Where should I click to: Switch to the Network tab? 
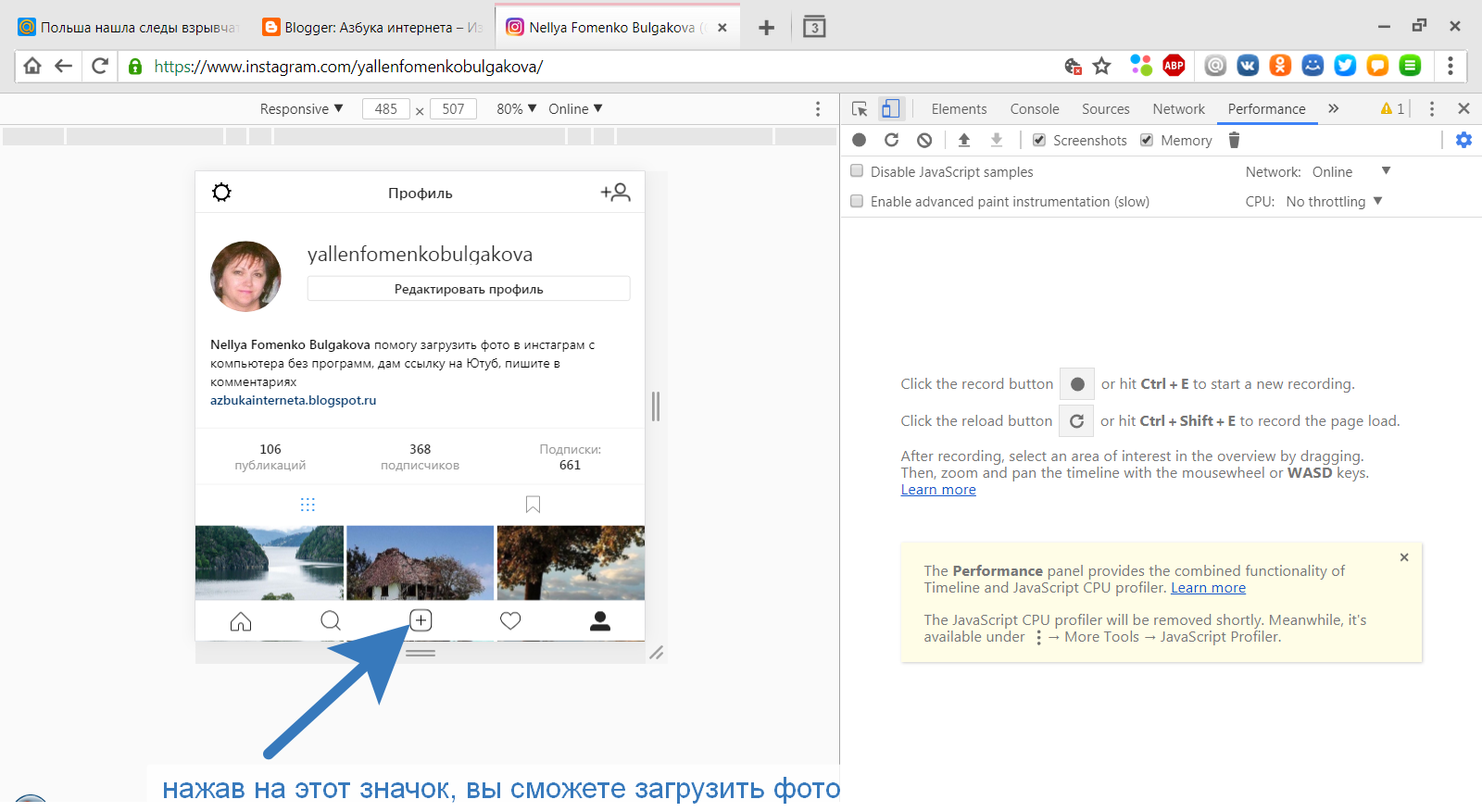tap(1179, 109)
